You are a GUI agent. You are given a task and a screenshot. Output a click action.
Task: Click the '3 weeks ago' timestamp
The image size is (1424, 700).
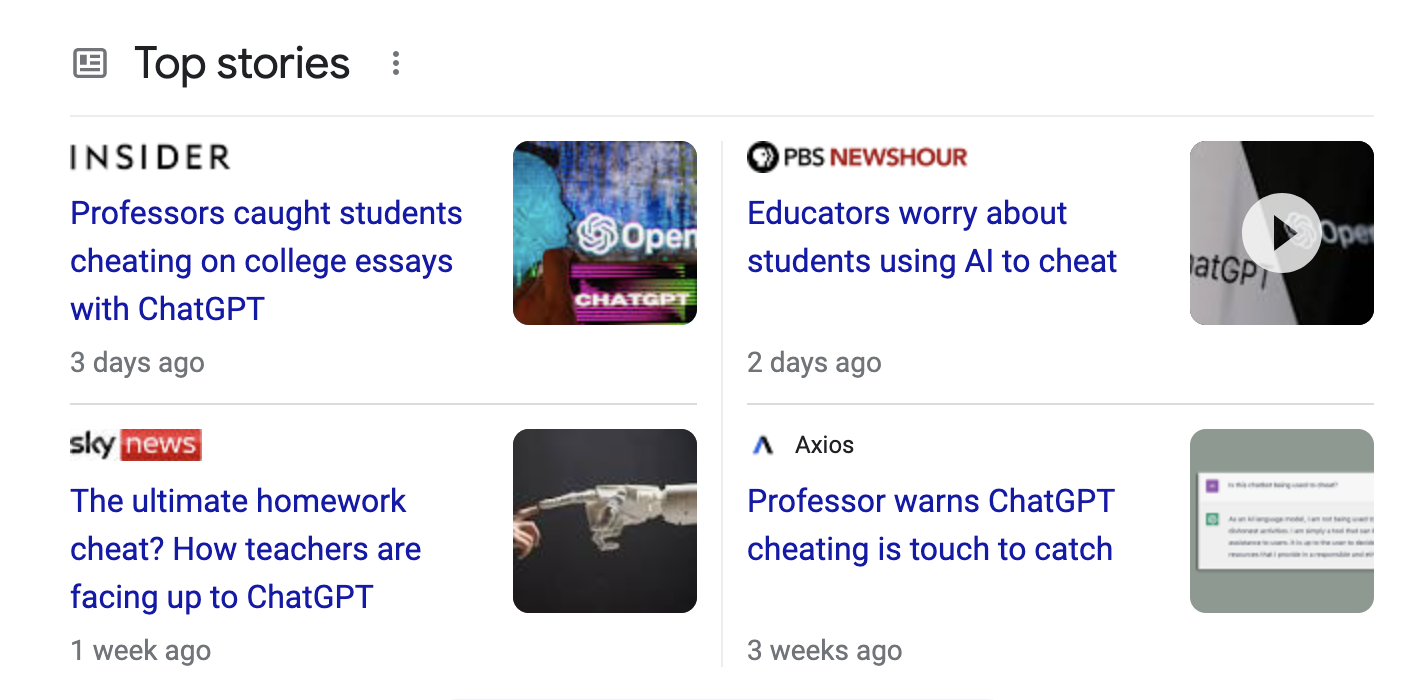(x=824, y=651)
